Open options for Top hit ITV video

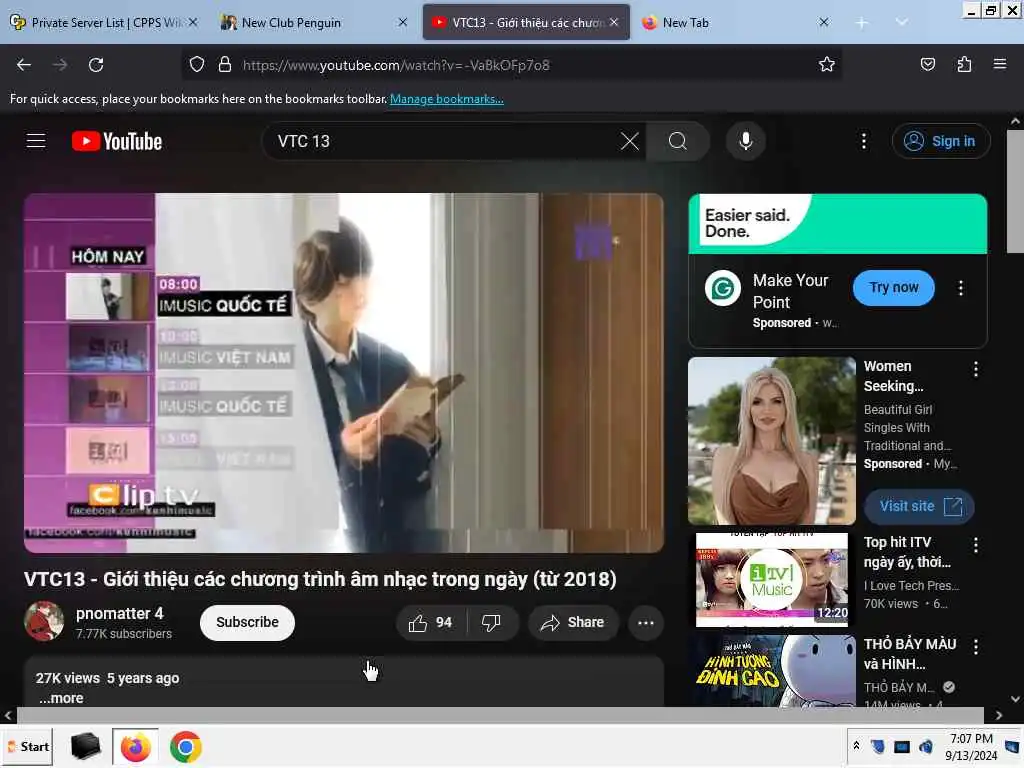pyautogui.click(x=975, y=545)
